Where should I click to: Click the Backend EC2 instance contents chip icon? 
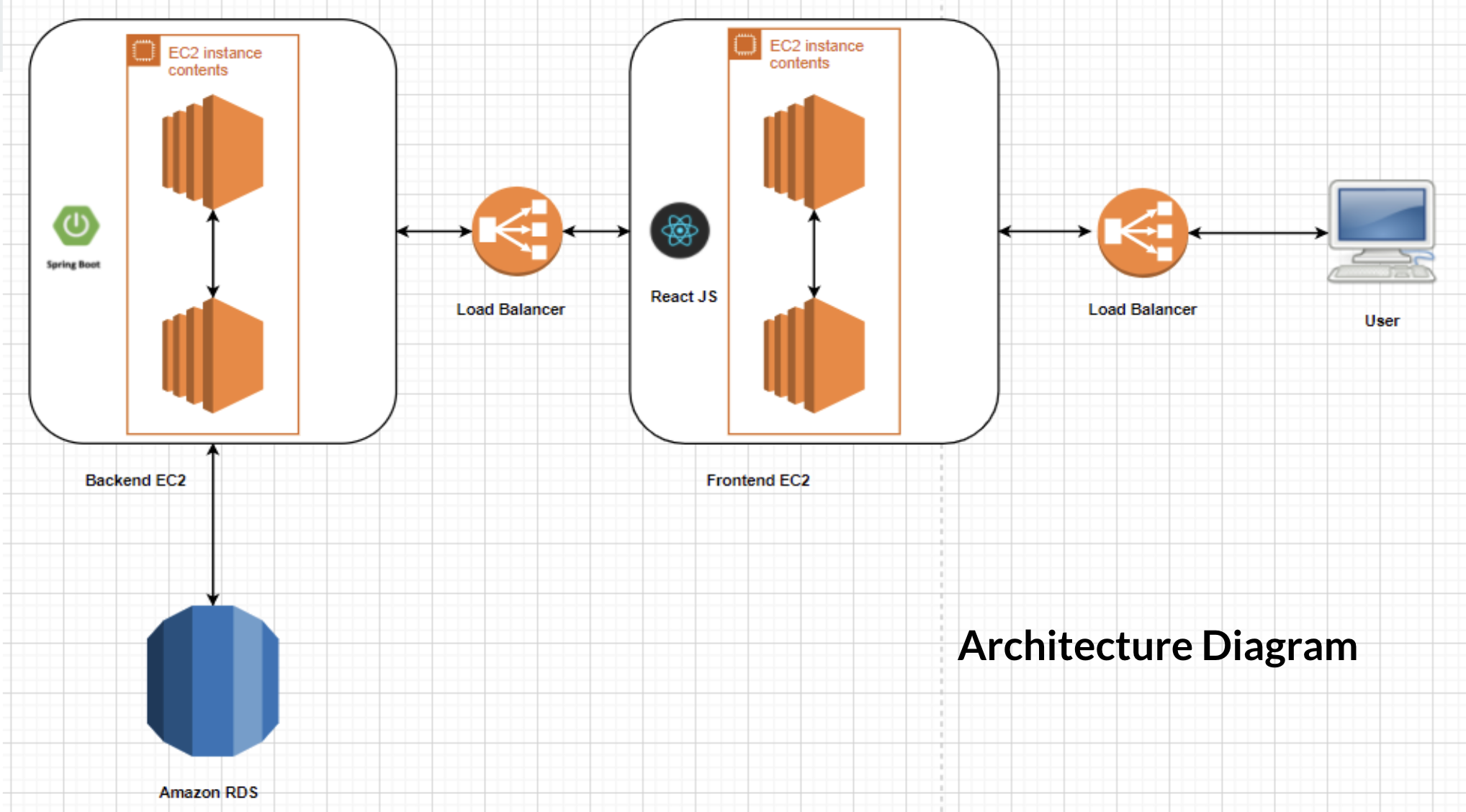(143, 50)
